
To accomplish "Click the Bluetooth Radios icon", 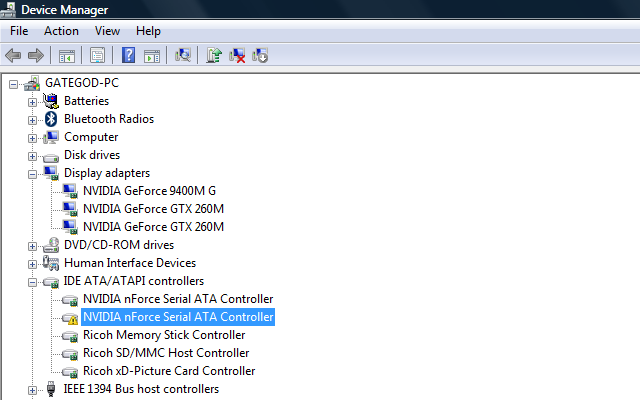I will [51, 119].
